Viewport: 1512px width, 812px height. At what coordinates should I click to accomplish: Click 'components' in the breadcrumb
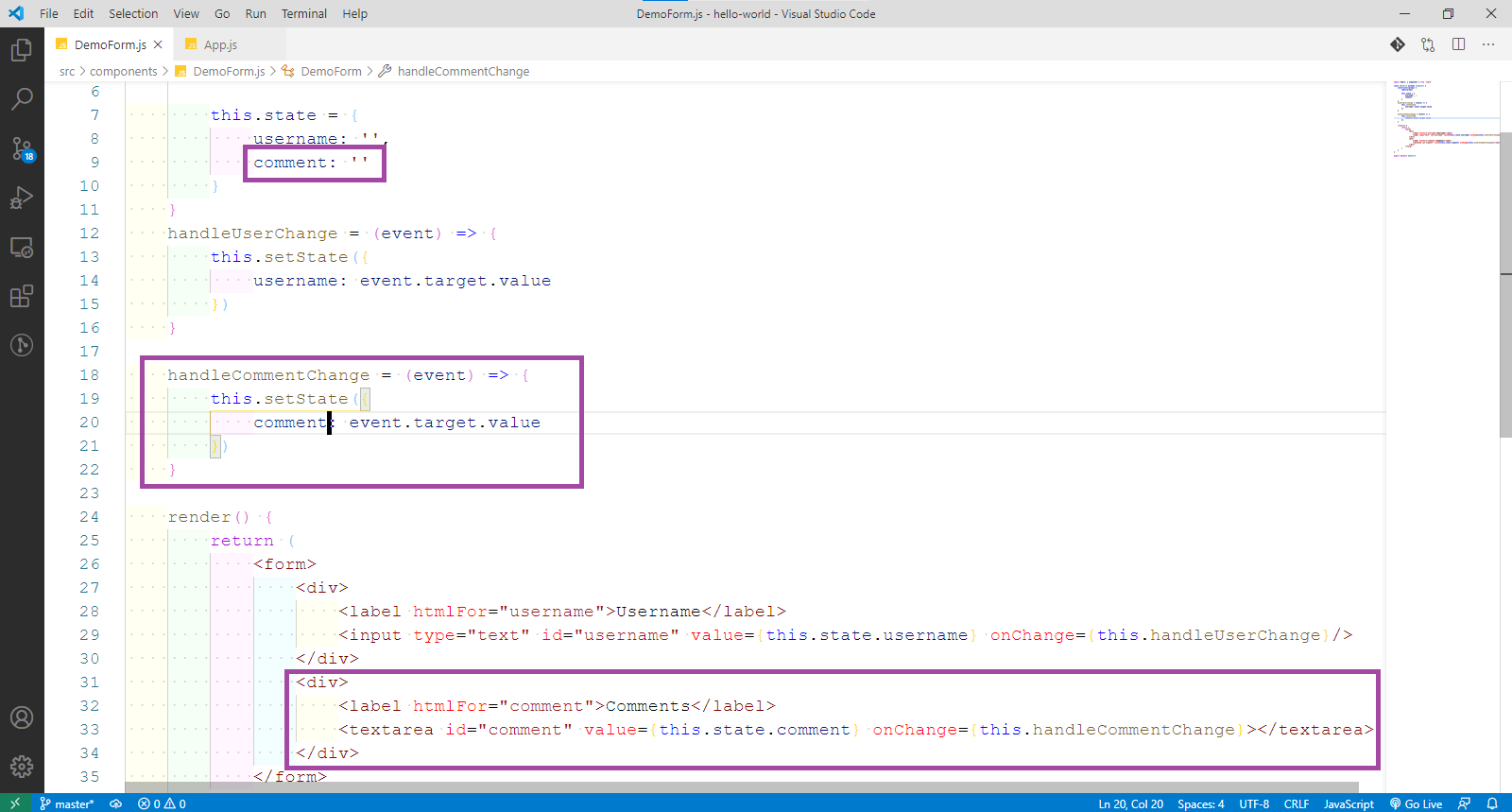click(x=124, y=71)
